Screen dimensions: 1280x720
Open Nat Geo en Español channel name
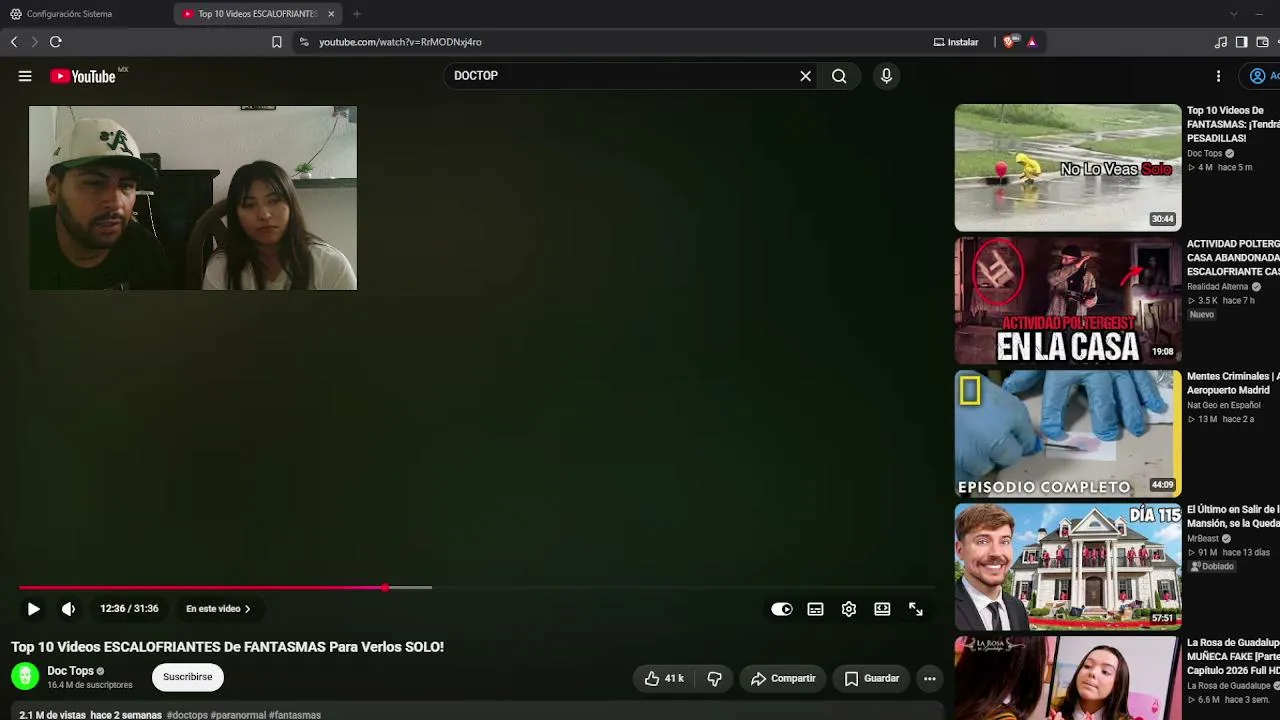point(1223,405)
